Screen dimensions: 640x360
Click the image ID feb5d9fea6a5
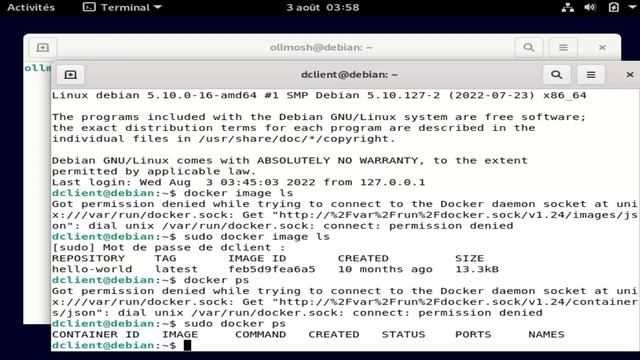[271, 269]
